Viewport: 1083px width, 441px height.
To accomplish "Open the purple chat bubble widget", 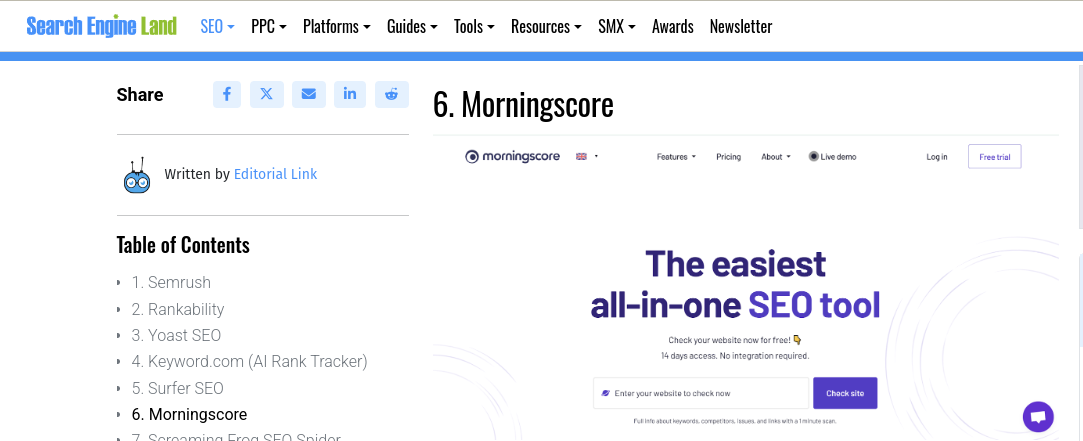I will click(1038, 417).
